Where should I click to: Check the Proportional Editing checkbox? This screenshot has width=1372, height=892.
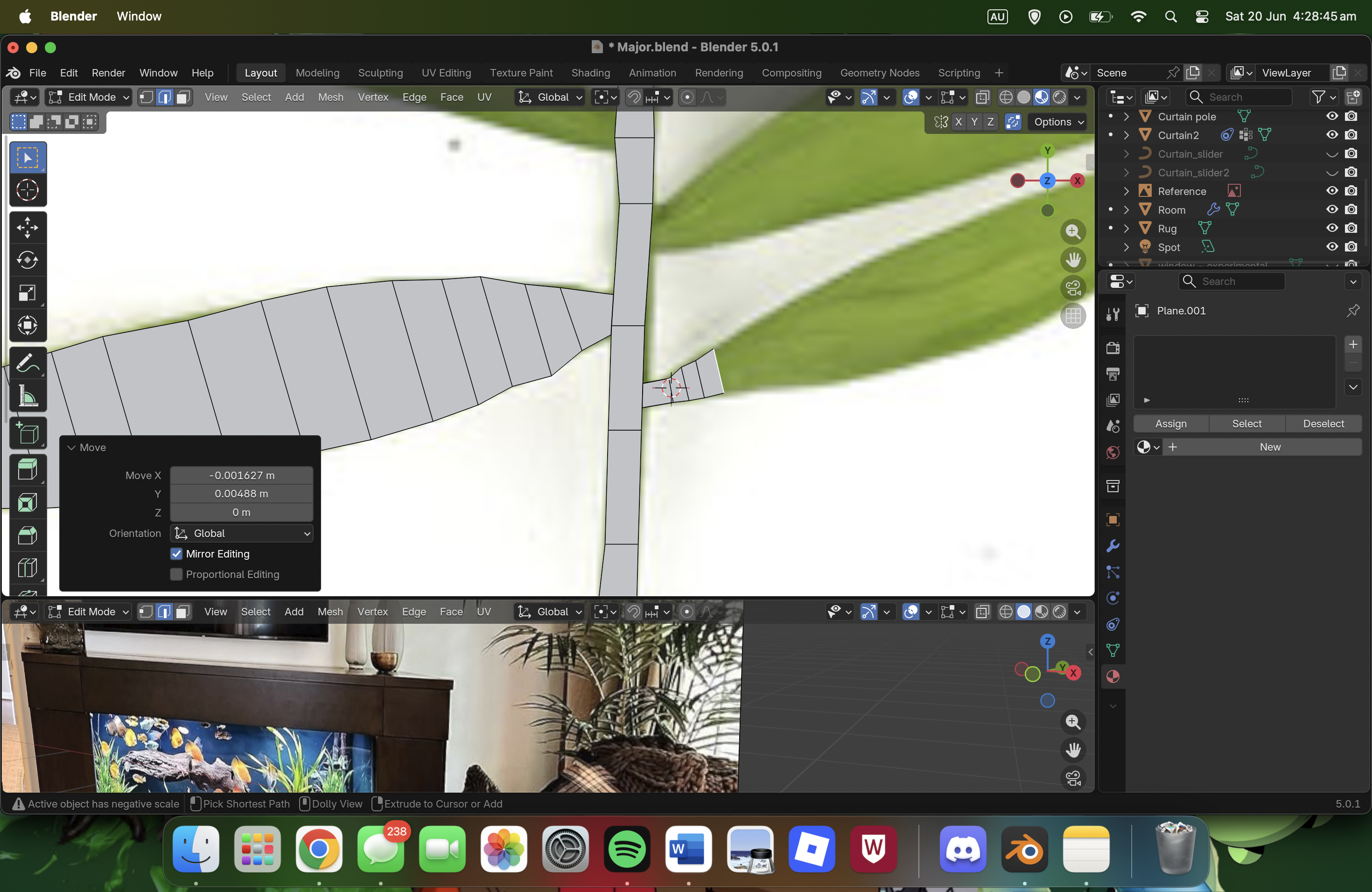[x=176, y=574]
